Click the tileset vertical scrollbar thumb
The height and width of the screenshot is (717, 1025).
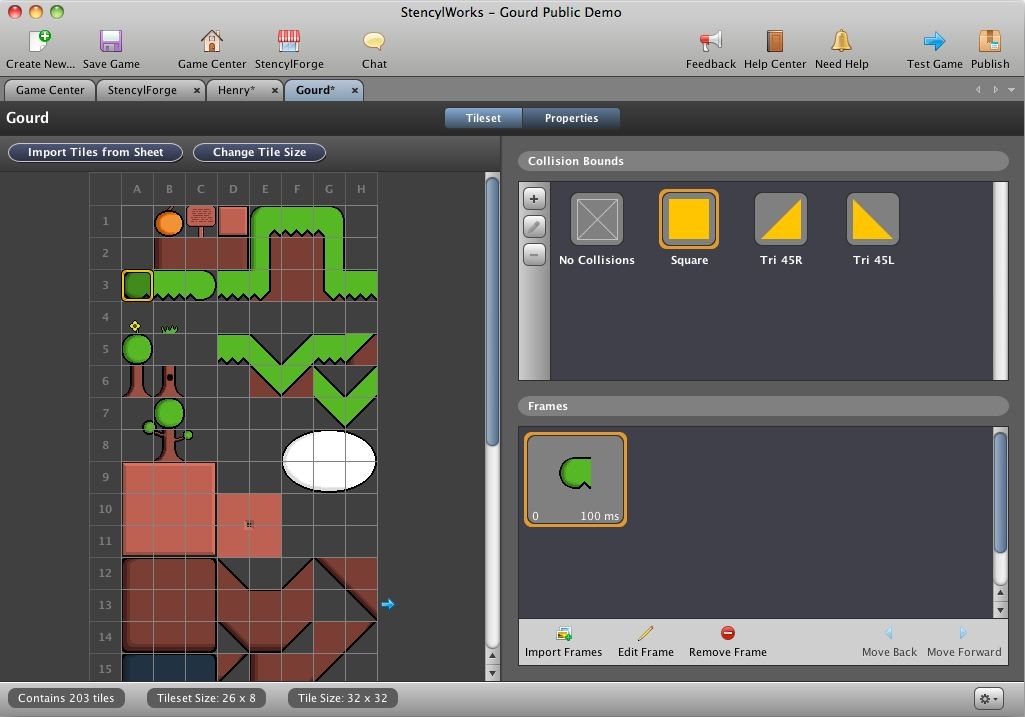492,312
